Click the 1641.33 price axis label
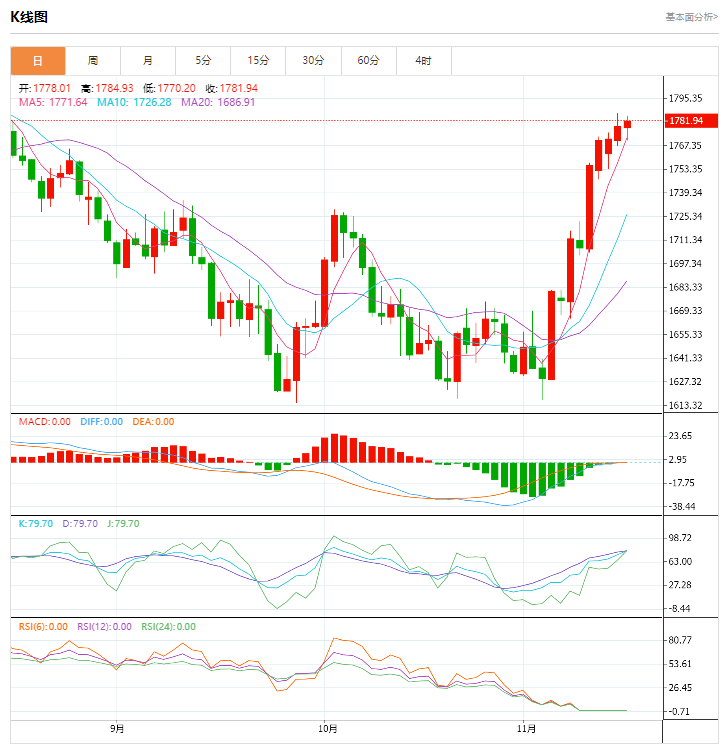This screenshot has width=722, height=748. click(x=686, y=358)
